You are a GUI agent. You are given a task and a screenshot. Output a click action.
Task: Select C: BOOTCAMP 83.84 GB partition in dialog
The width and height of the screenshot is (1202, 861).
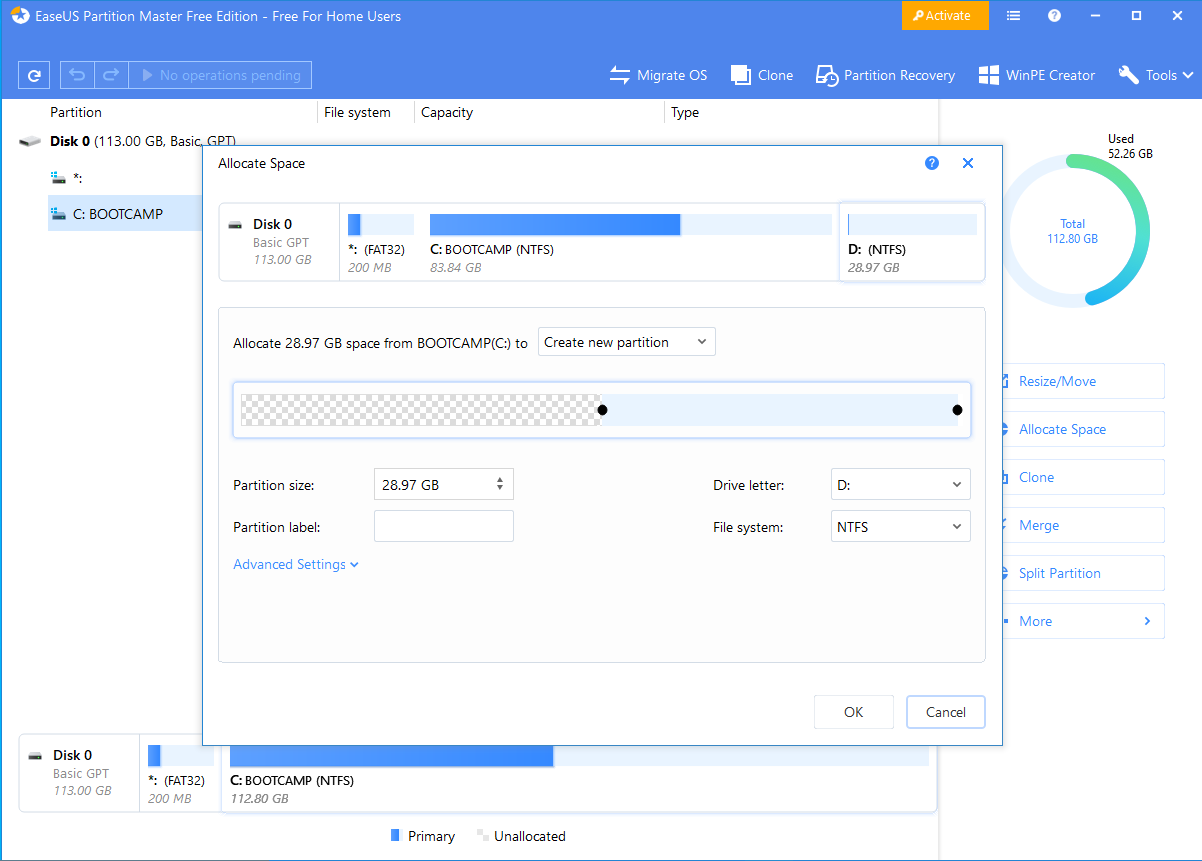click(630, 242)
